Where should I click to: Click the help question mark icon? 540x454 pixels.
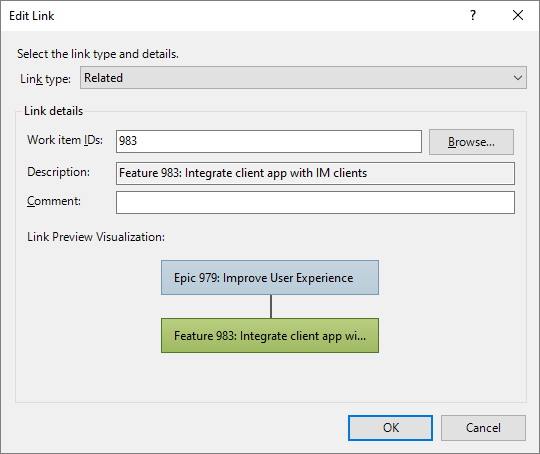point(473,15)
